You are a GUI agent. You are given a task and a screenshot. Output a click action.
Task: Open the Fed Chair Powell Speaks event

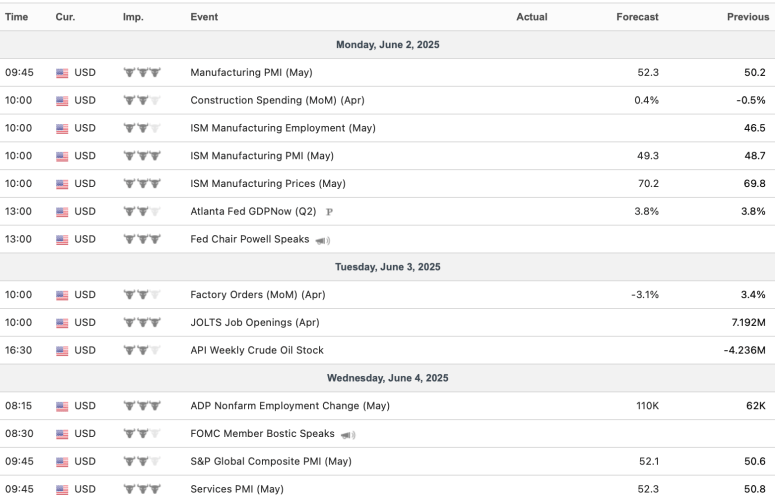click(x=250, y=239)
